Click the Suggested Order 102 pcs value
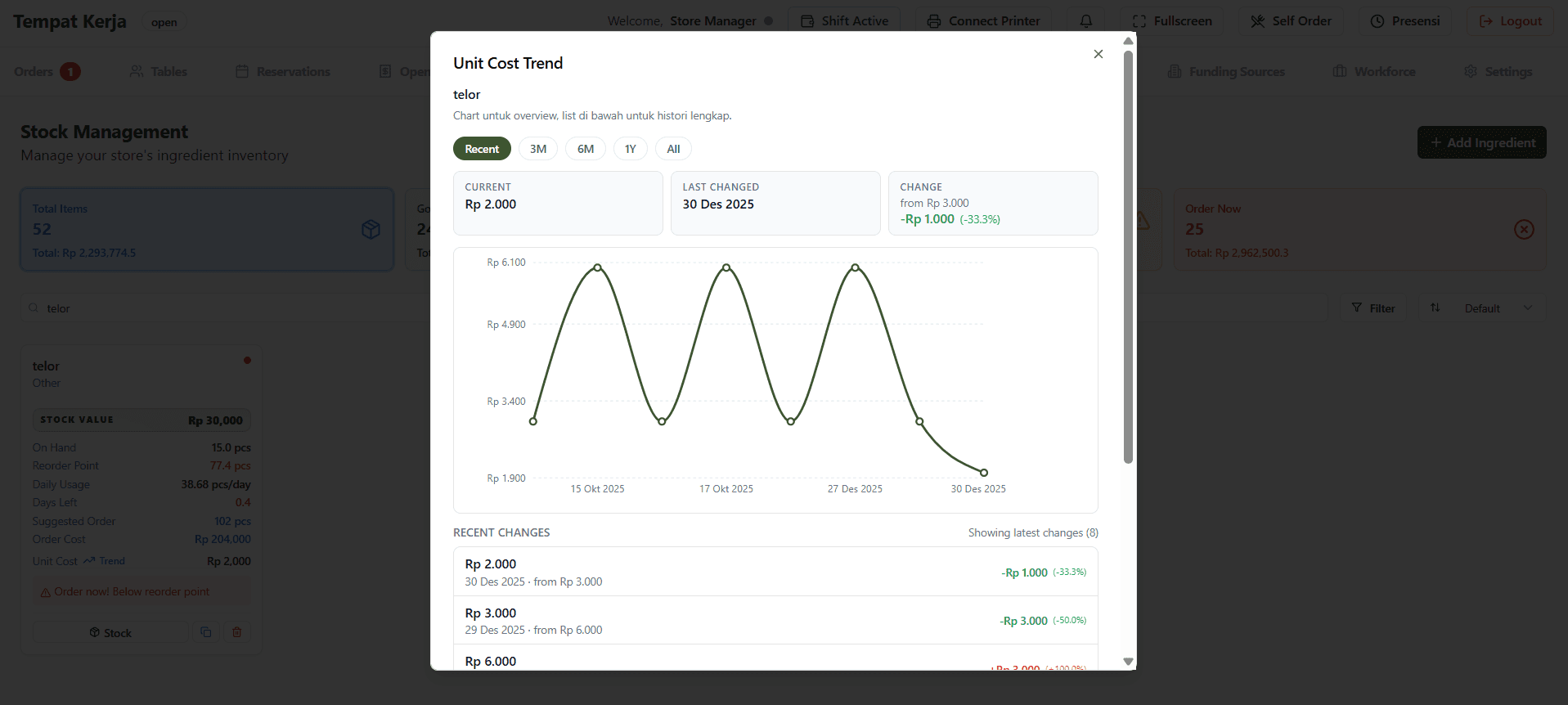This screenshot has height=705, width=1568. coord(232,521)
